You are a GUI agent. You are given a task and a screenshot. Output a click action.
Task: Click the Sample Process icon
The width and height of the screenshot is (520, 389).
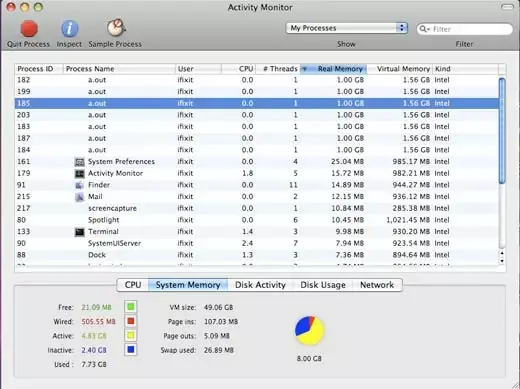point(116,28)
